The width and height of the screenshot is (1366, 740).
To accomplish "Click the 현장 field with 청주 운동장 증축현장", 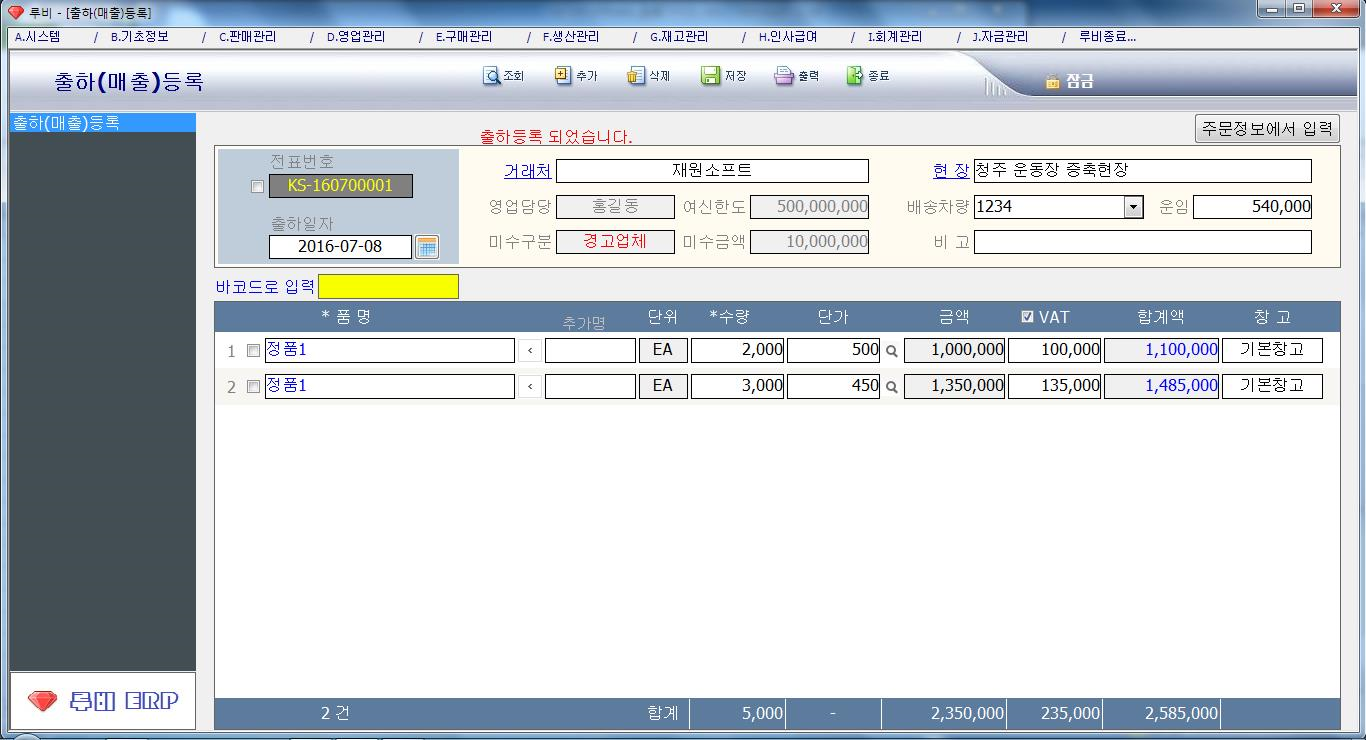I will (1142, 171).
